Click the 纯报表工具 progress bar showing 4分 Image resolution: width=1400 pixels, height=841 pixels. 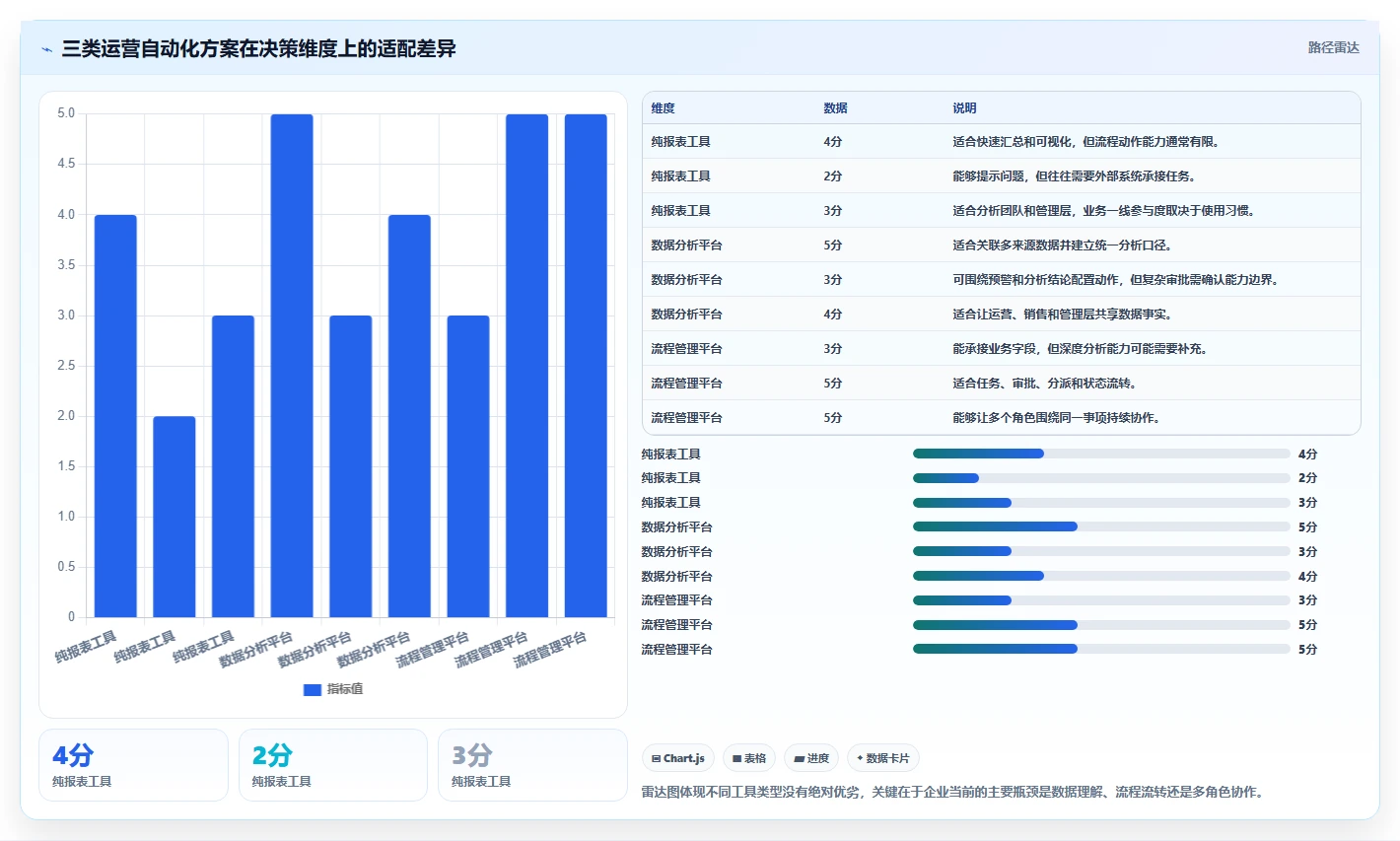pos(1101,454)
